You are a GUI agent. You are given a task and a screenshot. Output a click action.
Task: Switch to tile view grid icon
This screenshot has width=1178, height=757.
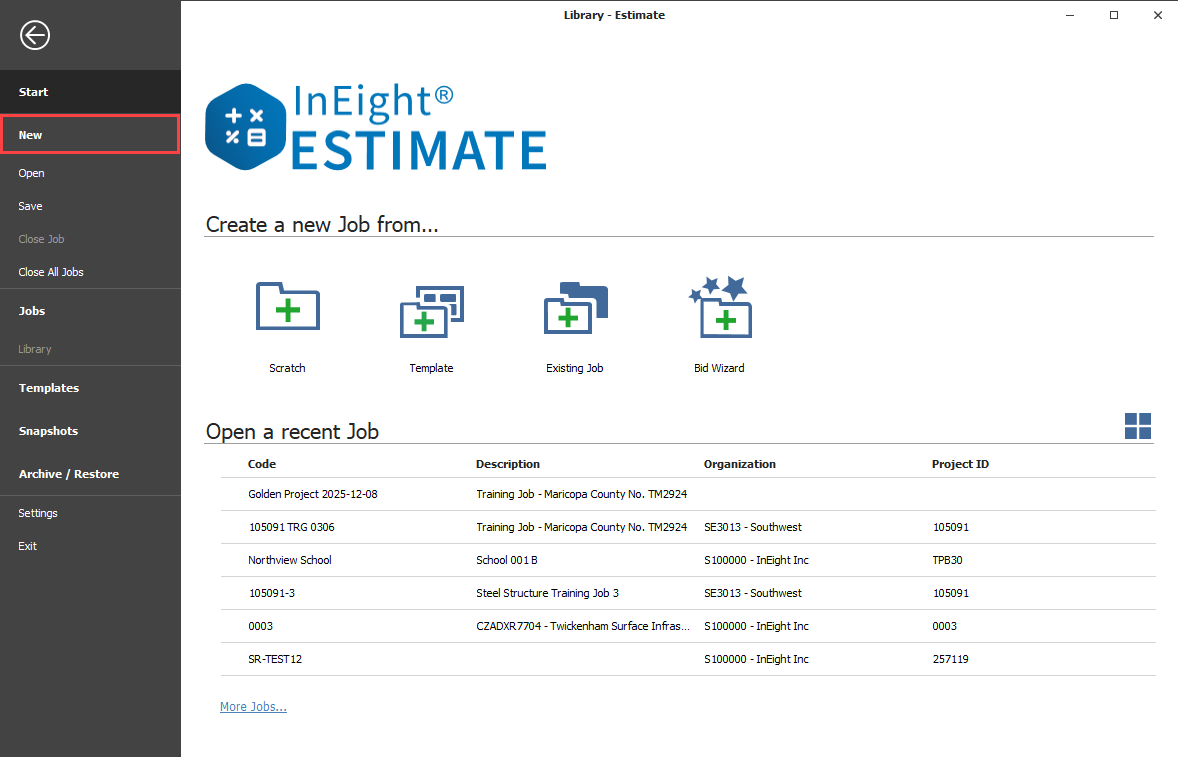[x=1138, y=426]
